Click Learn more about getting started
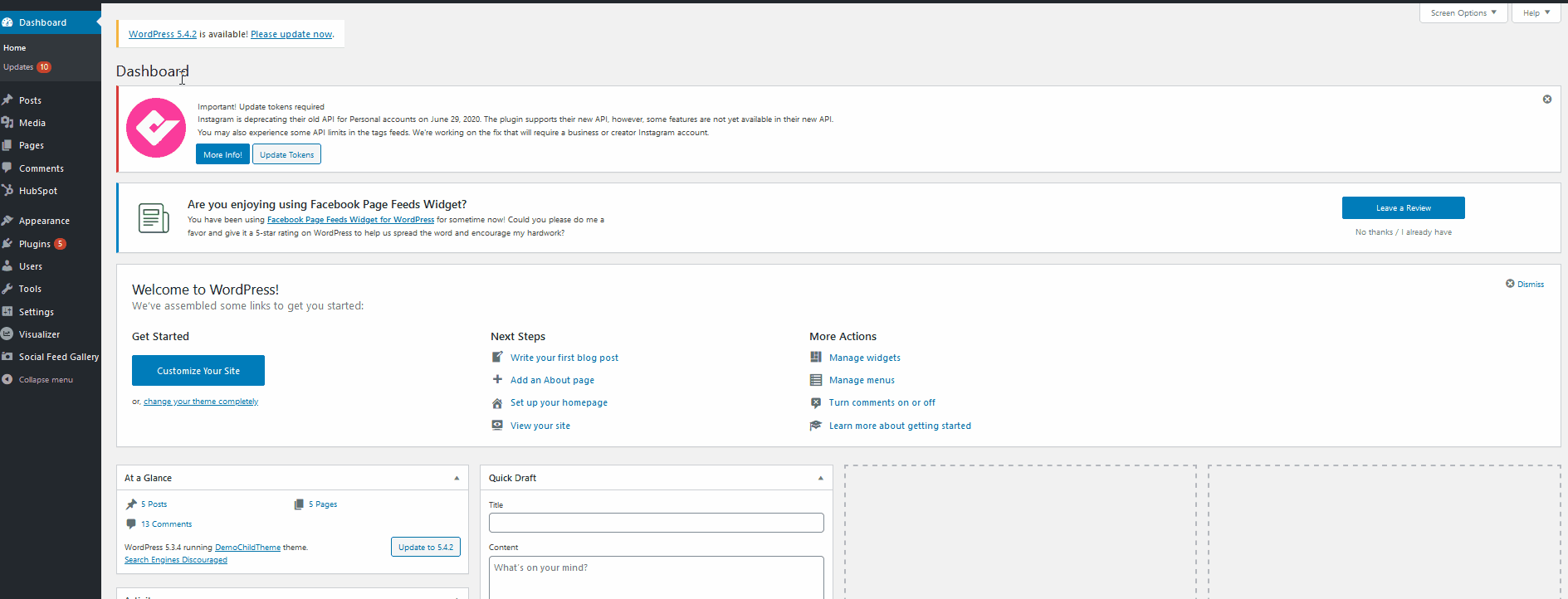 pyautogui.click(x=900, y=426)
